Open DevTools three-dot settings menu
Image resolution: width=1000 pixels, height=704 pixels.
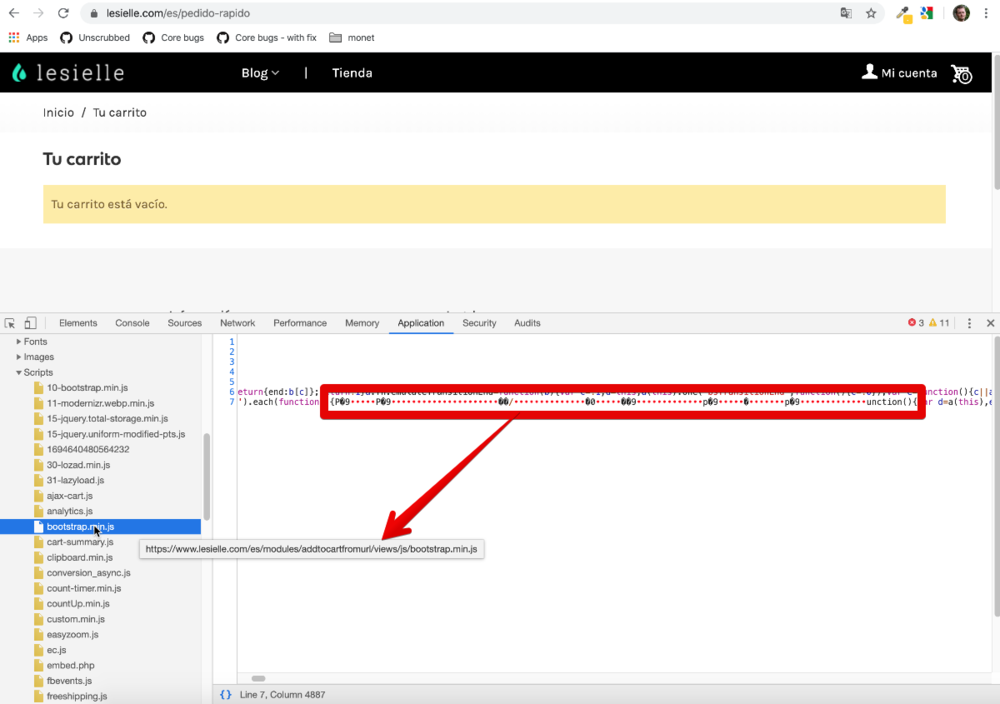(x=969, y=323)
